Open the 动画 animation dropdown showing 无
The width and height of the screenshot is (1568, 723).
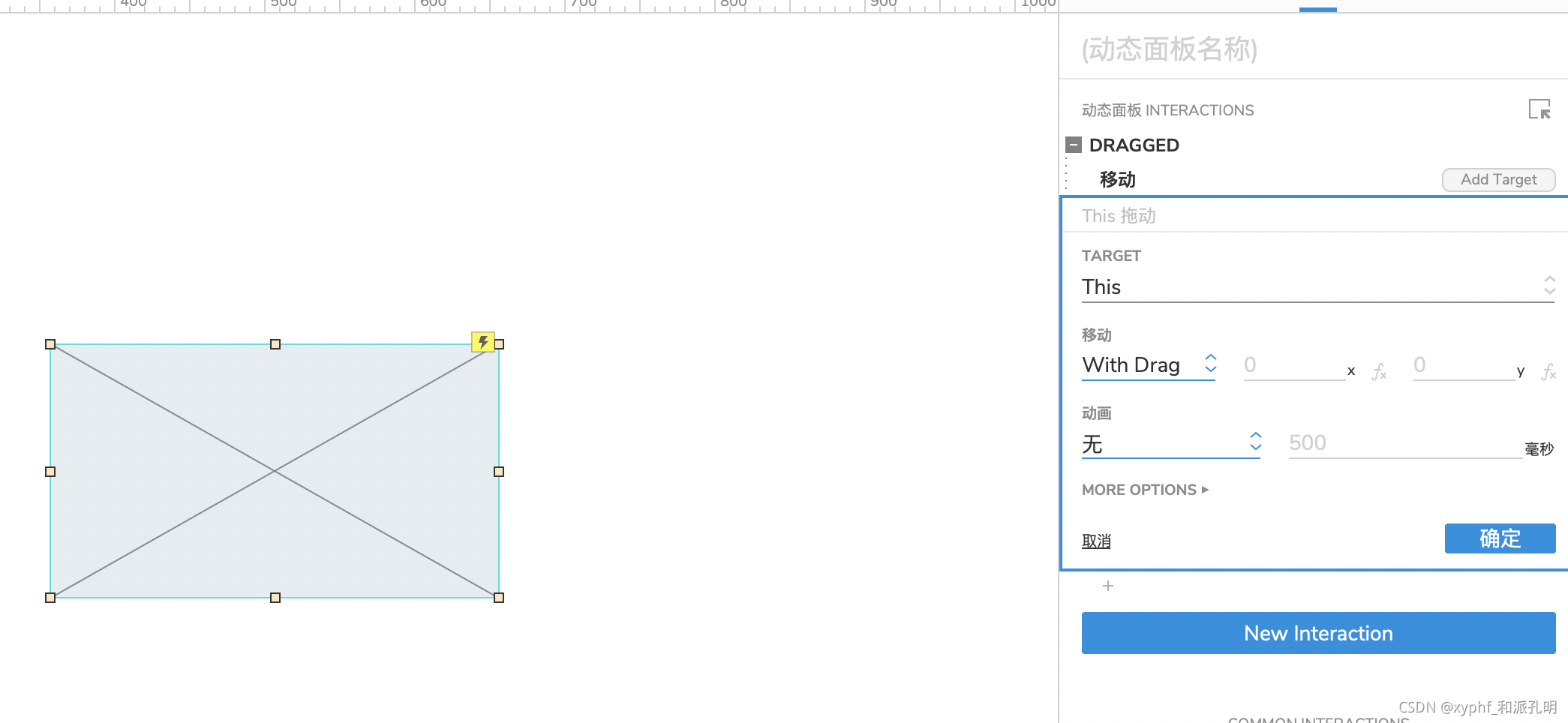click(x=1171, y=444)
